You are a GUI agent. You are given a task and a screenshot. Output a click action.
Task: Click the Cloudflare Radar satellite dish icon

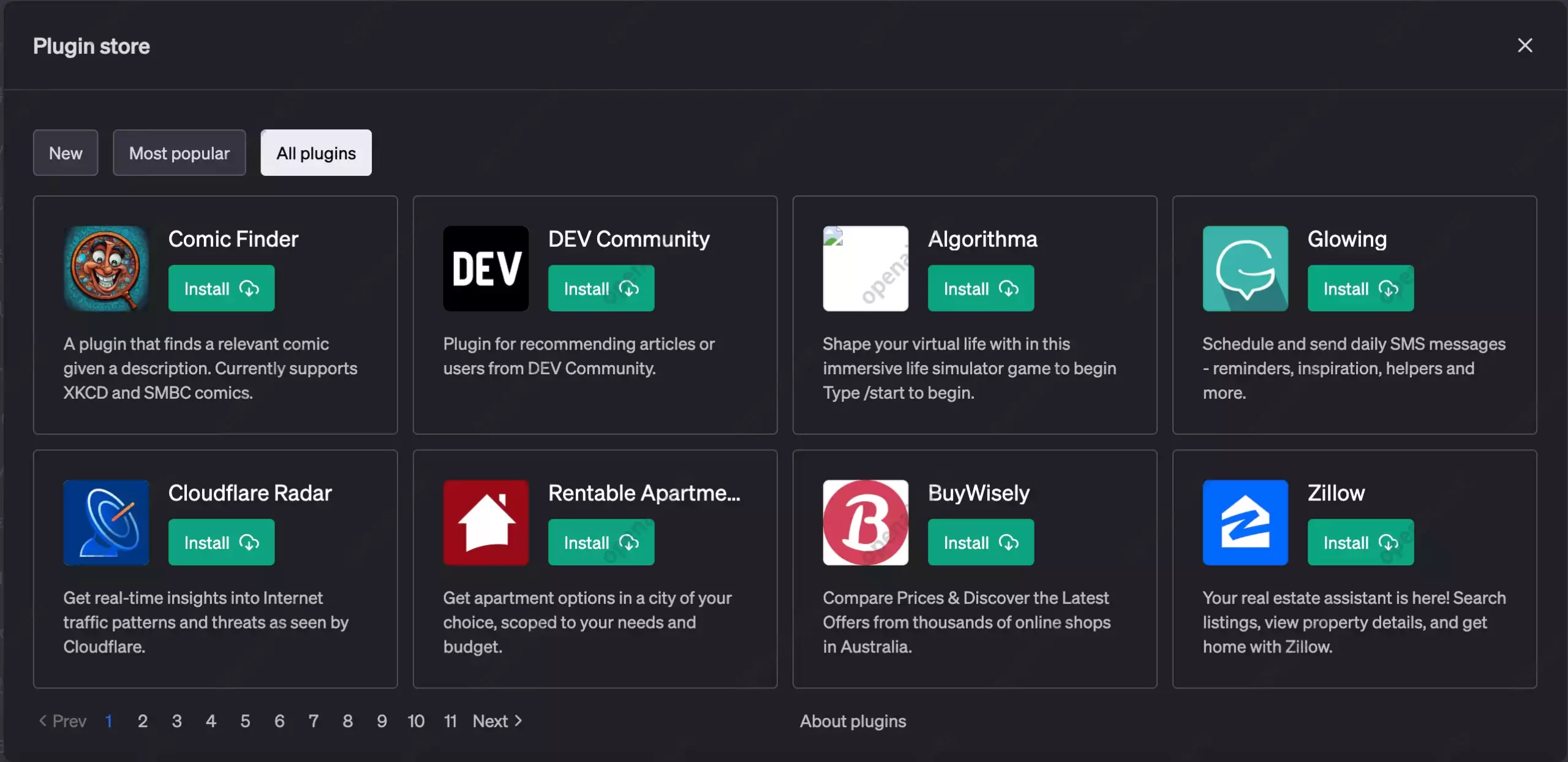106,522
